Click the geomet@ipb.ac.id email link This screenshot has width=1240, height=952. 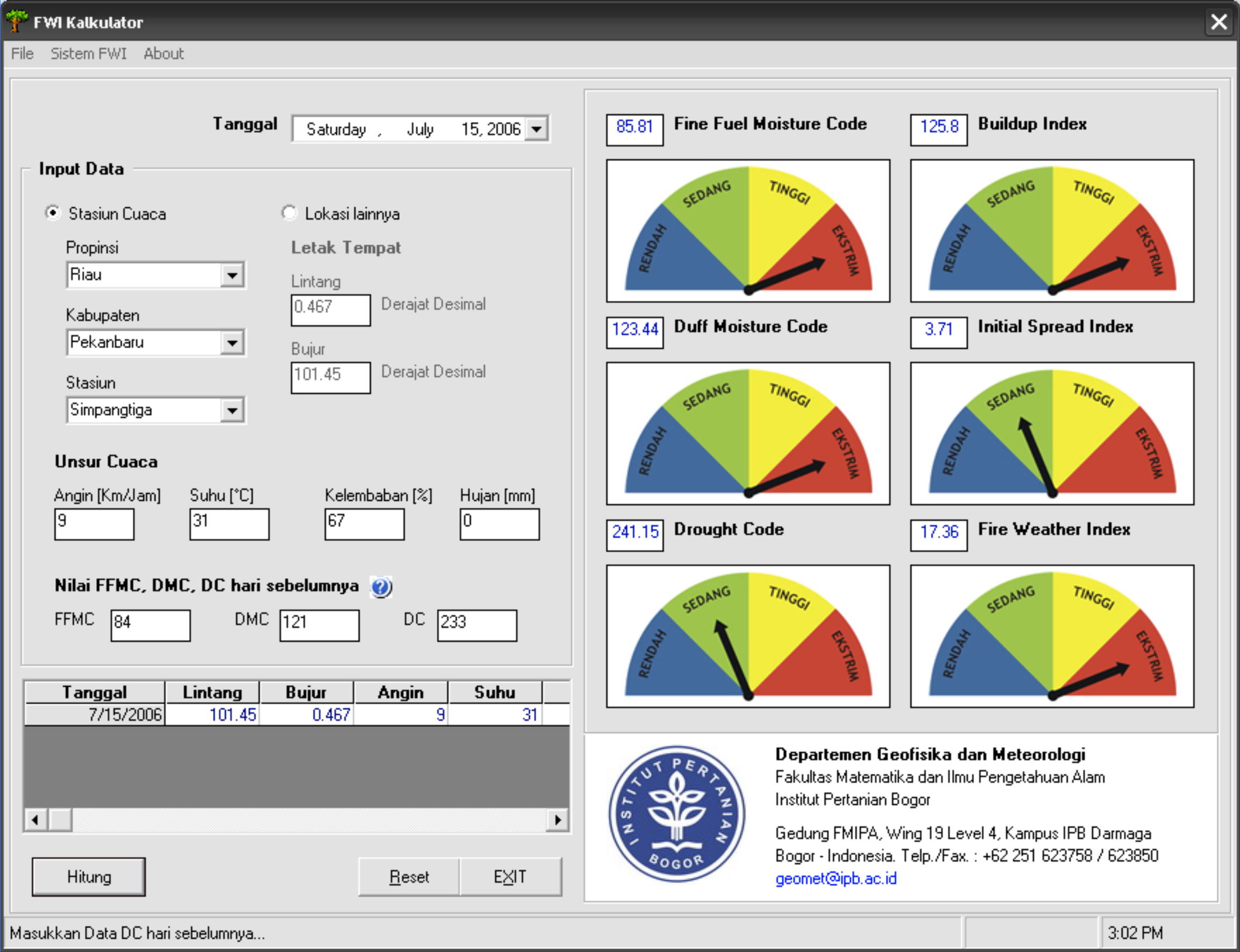coord(835,878)
